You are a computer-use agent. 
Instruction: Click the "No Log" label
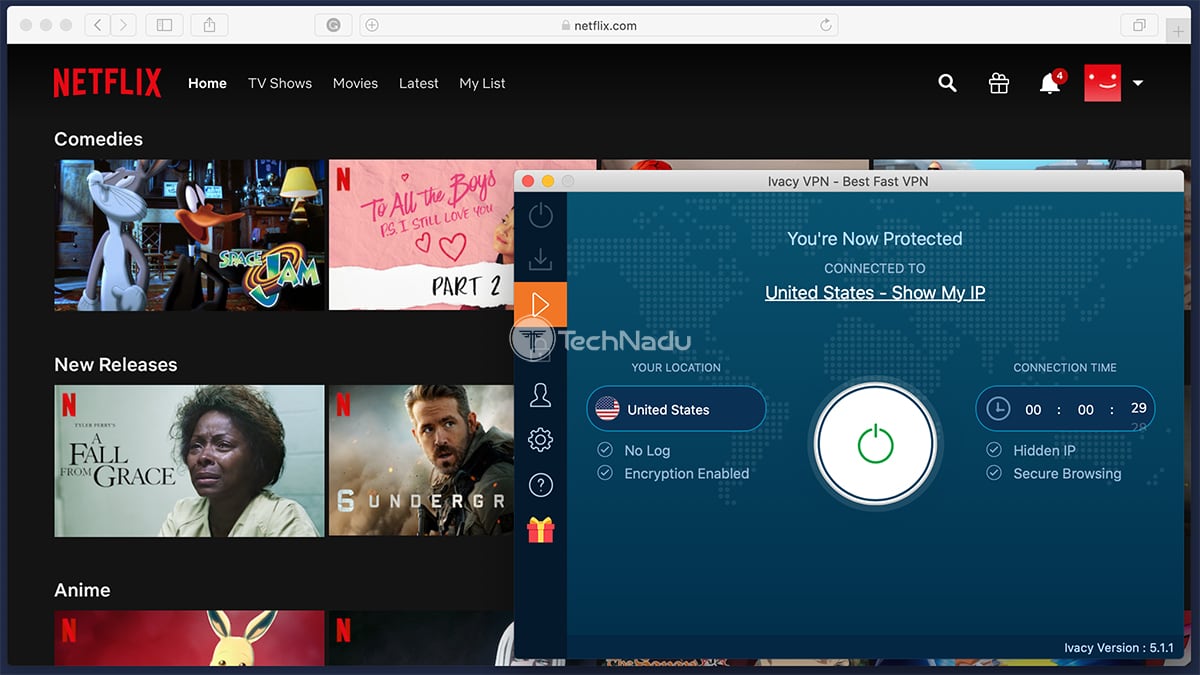647,451
